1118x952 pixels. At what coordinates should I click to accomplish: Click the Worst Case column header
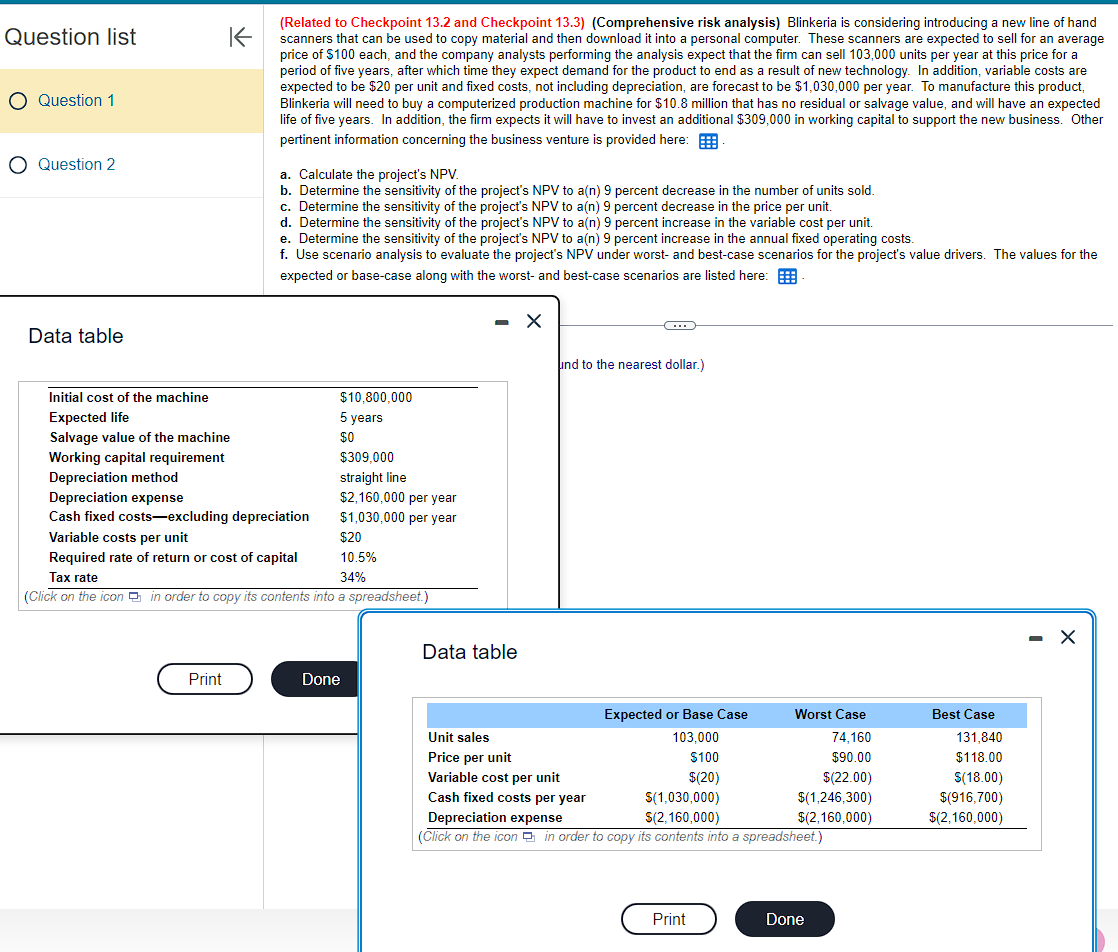830,714
